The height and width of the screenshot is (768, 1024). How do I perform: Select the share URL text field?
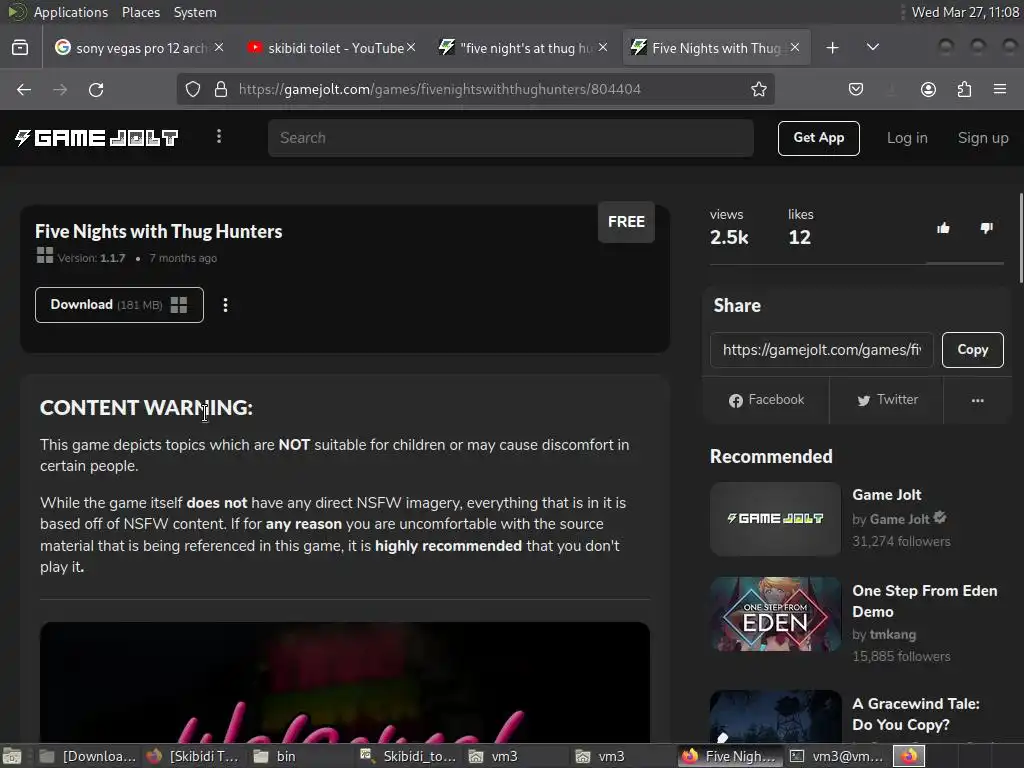822,350
